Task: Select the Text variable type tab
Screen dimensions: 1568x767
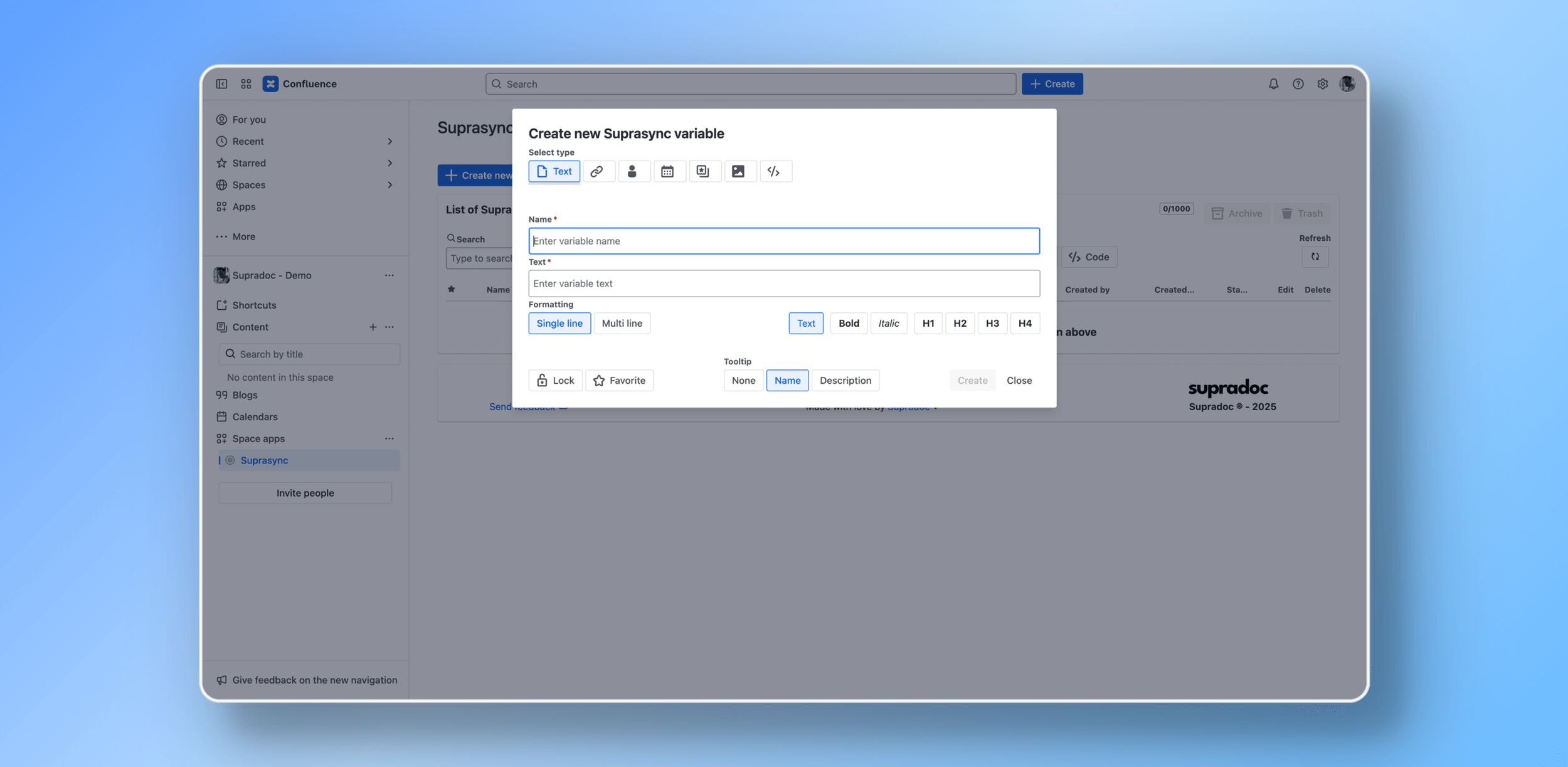Action: coord(554,171)
